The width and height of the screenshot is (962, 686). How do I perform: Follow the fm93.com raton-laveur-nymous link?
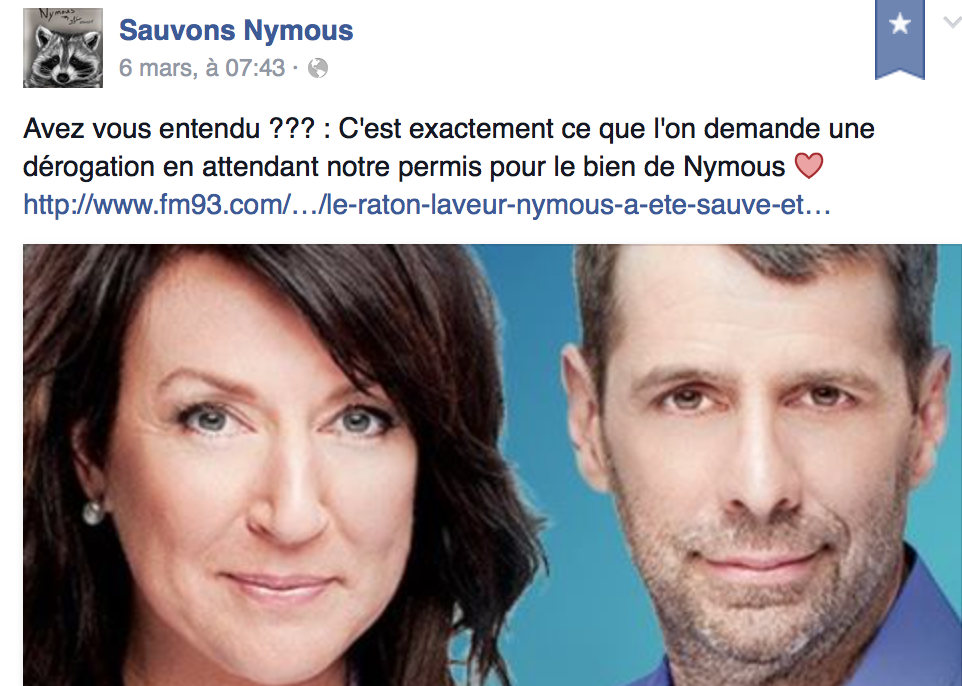pyautogui.click(x=427, y=204)
